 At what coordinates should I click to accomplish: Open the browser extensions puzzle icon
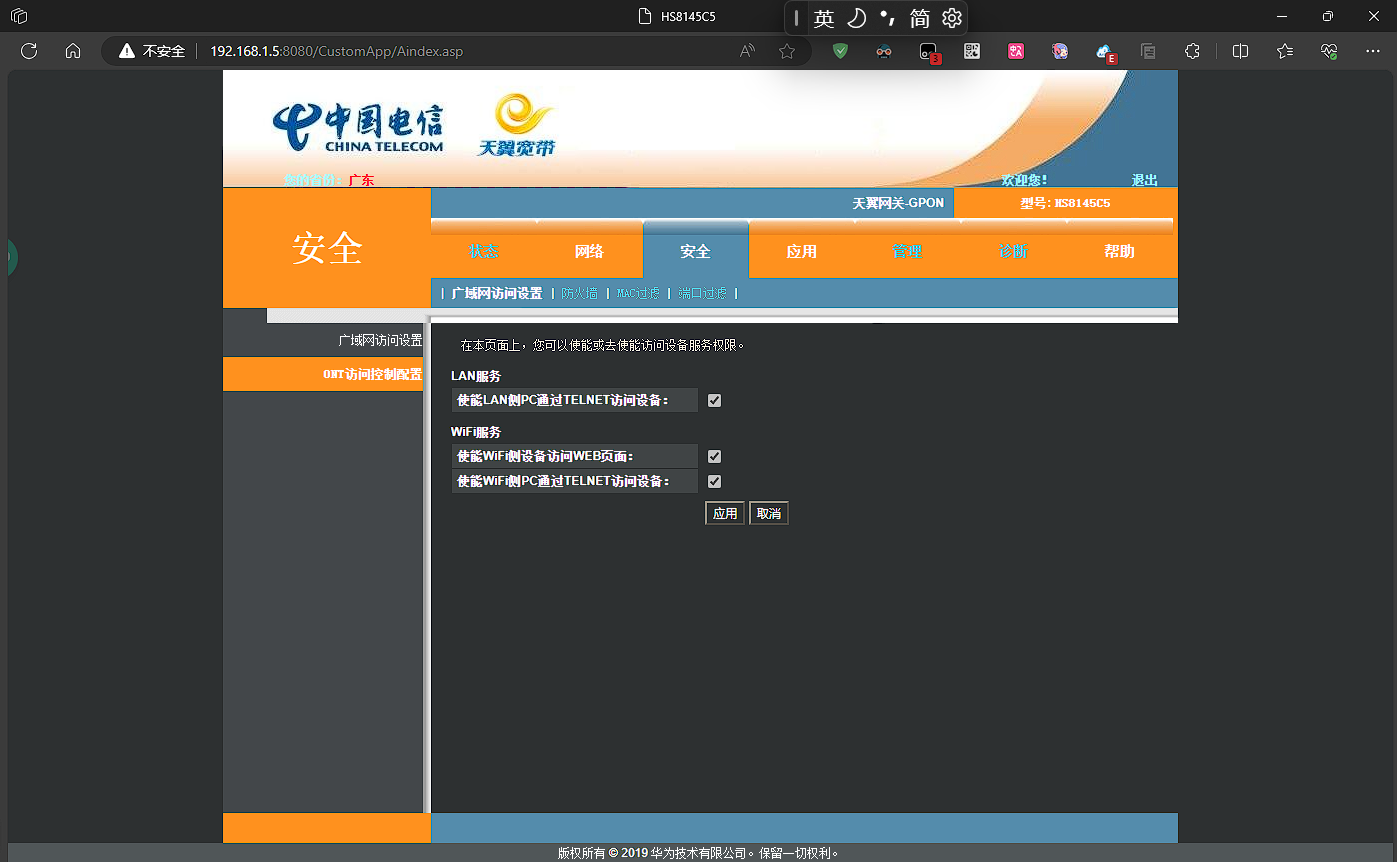(1192, 51)
